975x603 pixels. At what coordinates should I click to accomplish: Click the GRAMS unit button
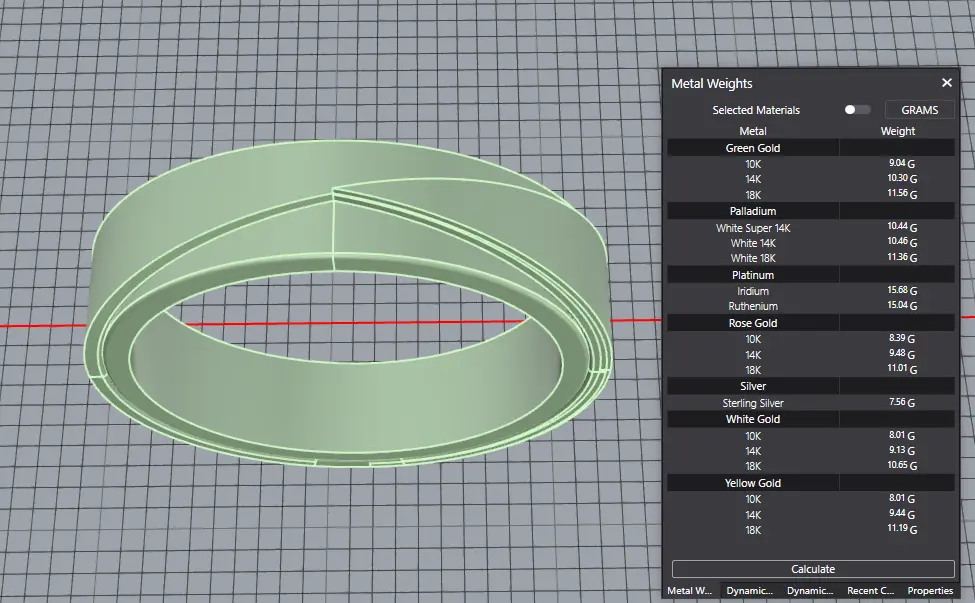pyautogui.click(x=919, y=110)
